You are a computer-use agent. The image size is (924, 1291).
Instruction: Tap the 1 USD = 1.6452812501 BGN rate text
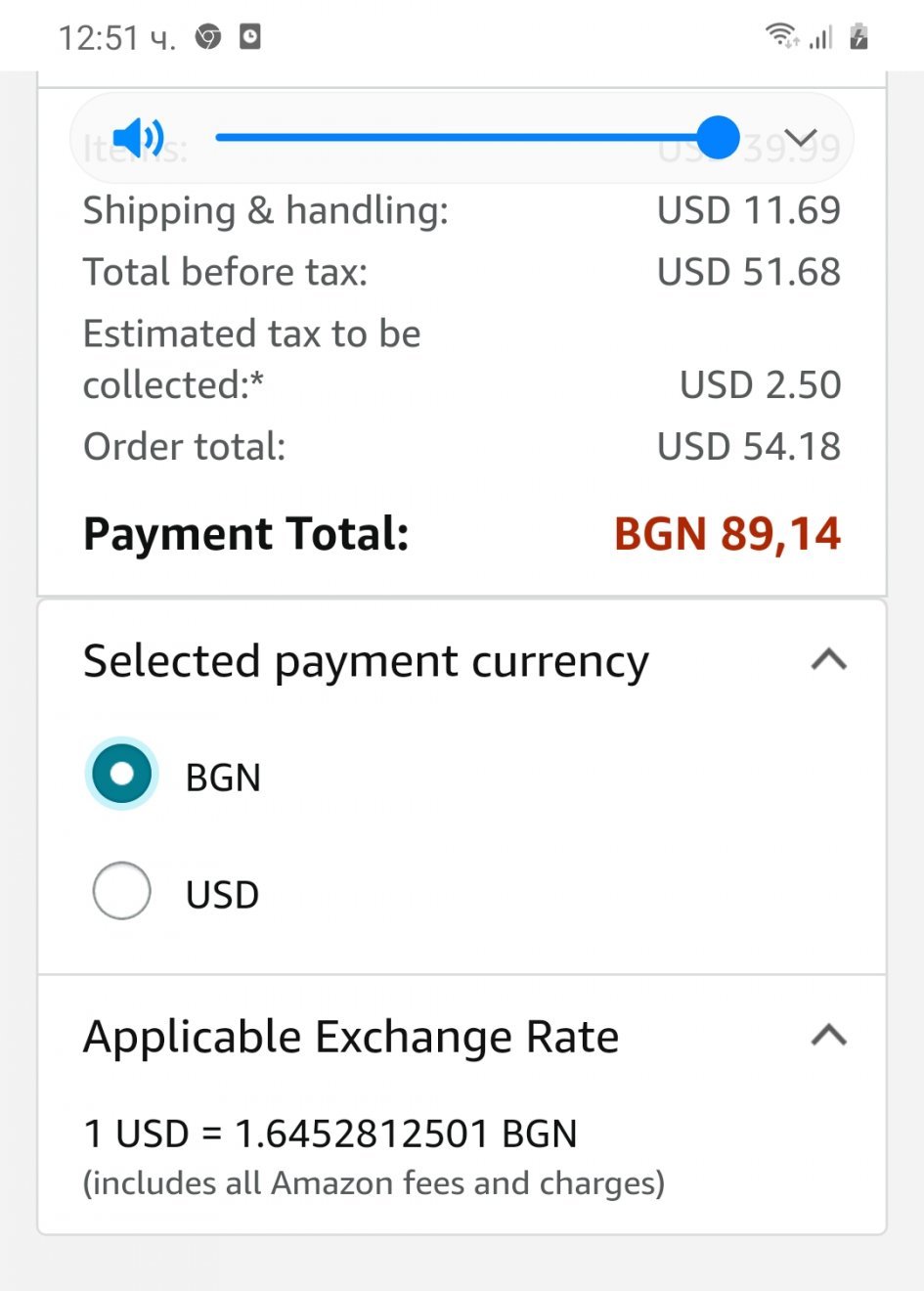pos(330,1134)
